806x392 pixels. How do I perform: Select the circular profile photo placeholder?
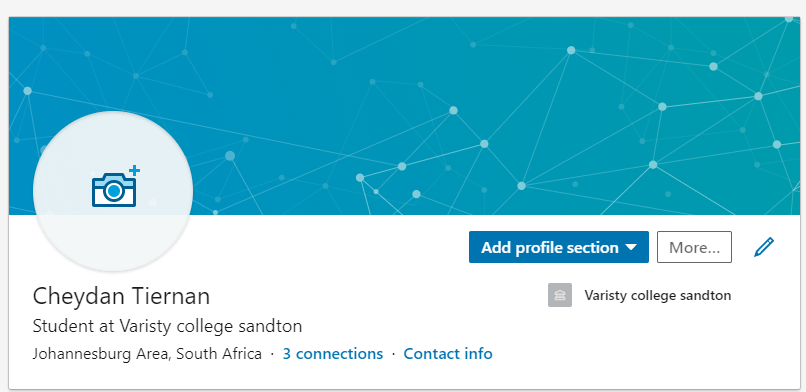pos(113,191)
